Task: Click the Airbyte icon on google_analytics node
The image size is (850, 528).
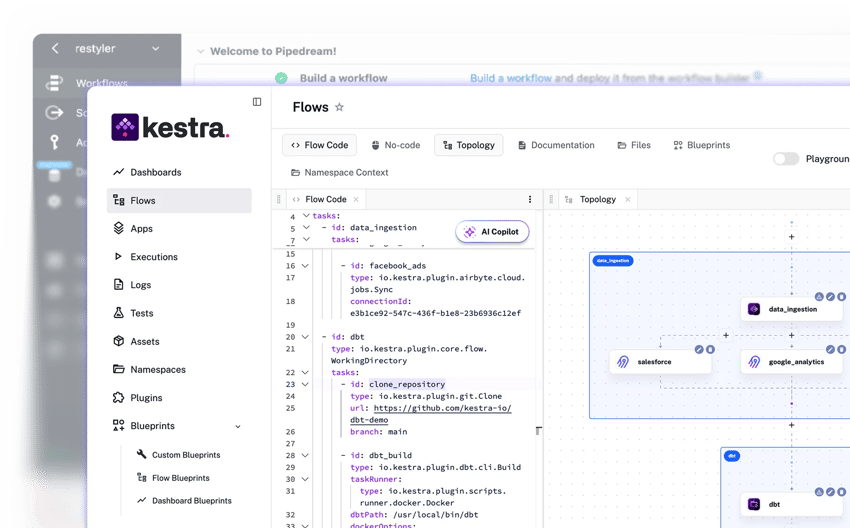Action: pos(754,362)
